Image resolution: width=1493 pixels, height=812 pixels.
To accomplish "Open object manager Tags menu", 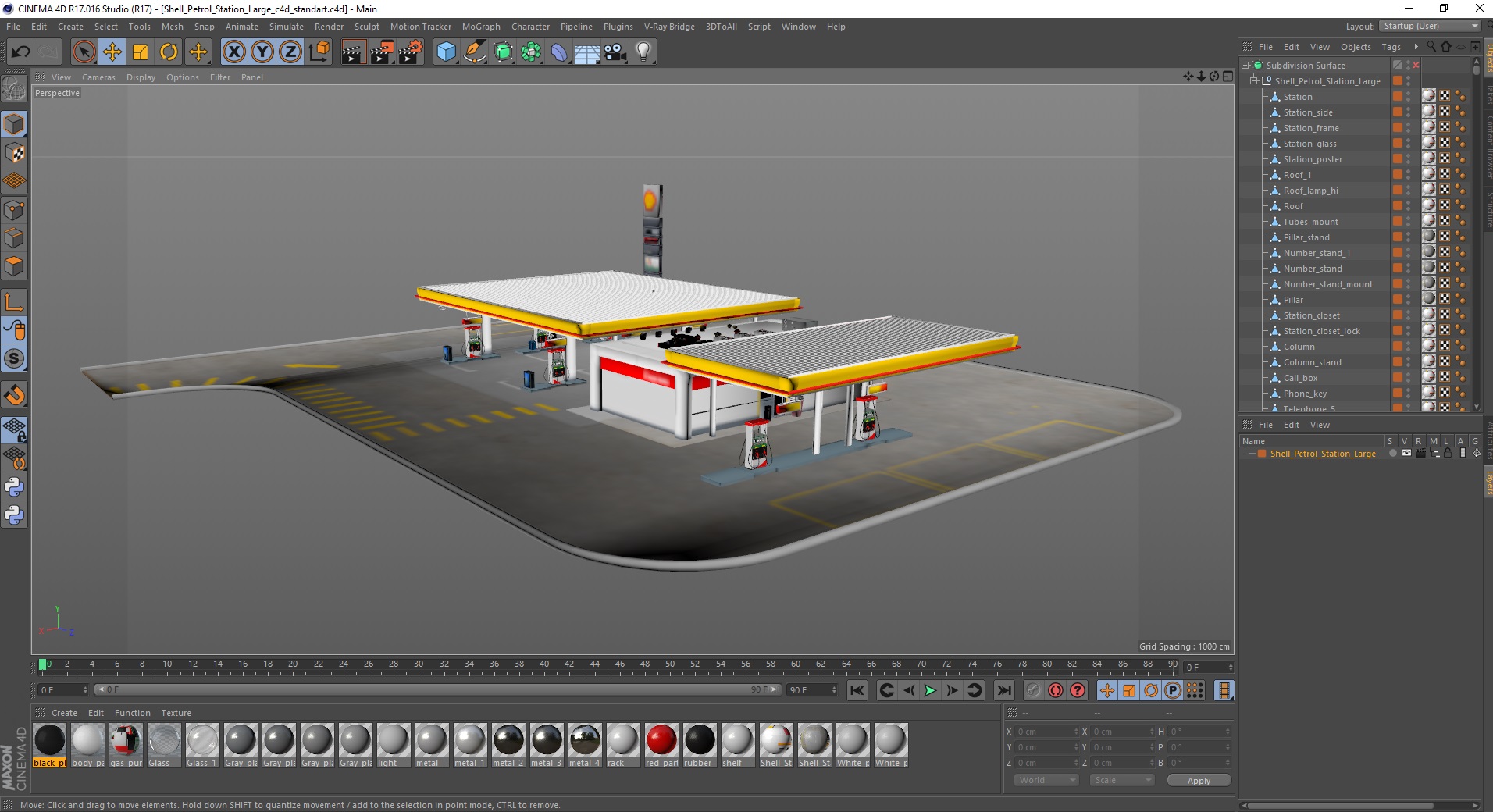I will click(1391, 47).
